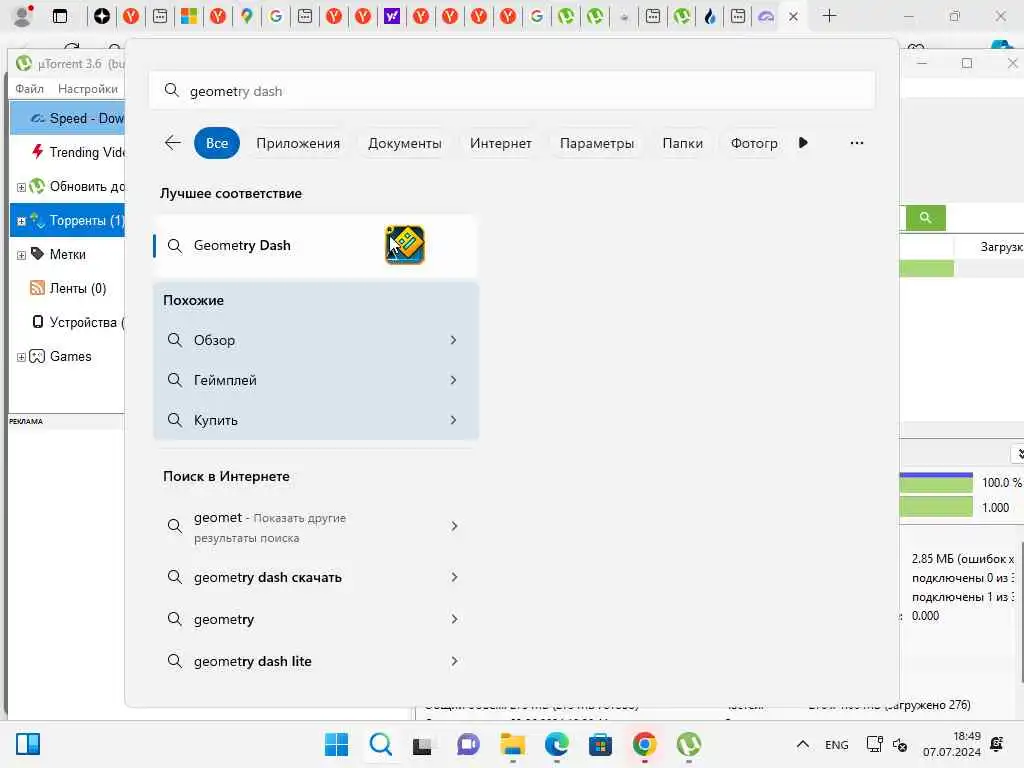Open the Widgets panel icon on the taskbar
1024x768 pixels.
[x=28, y=744]
